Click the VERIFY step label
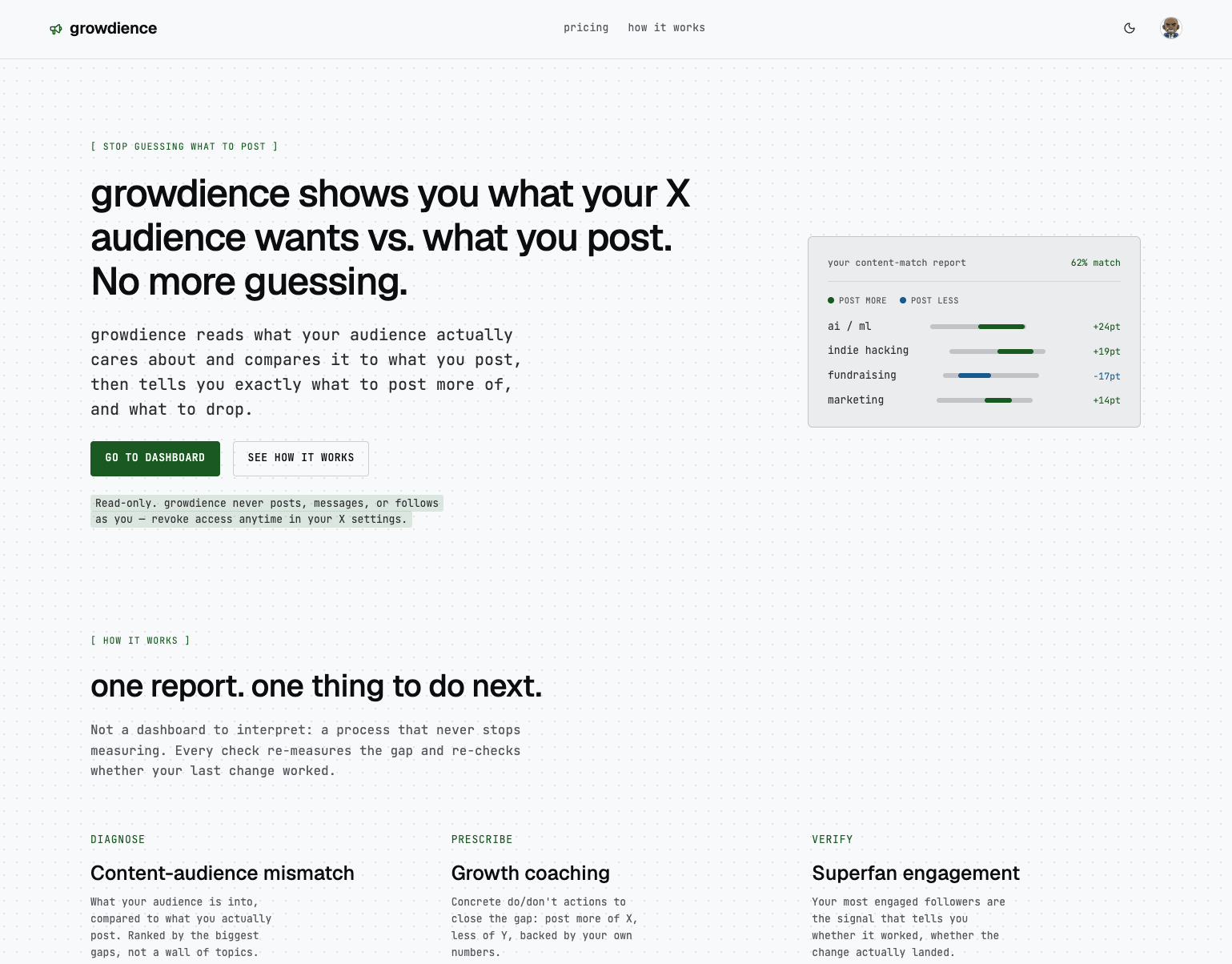This screenshot has height=964, width=1232. coord(833,840)
